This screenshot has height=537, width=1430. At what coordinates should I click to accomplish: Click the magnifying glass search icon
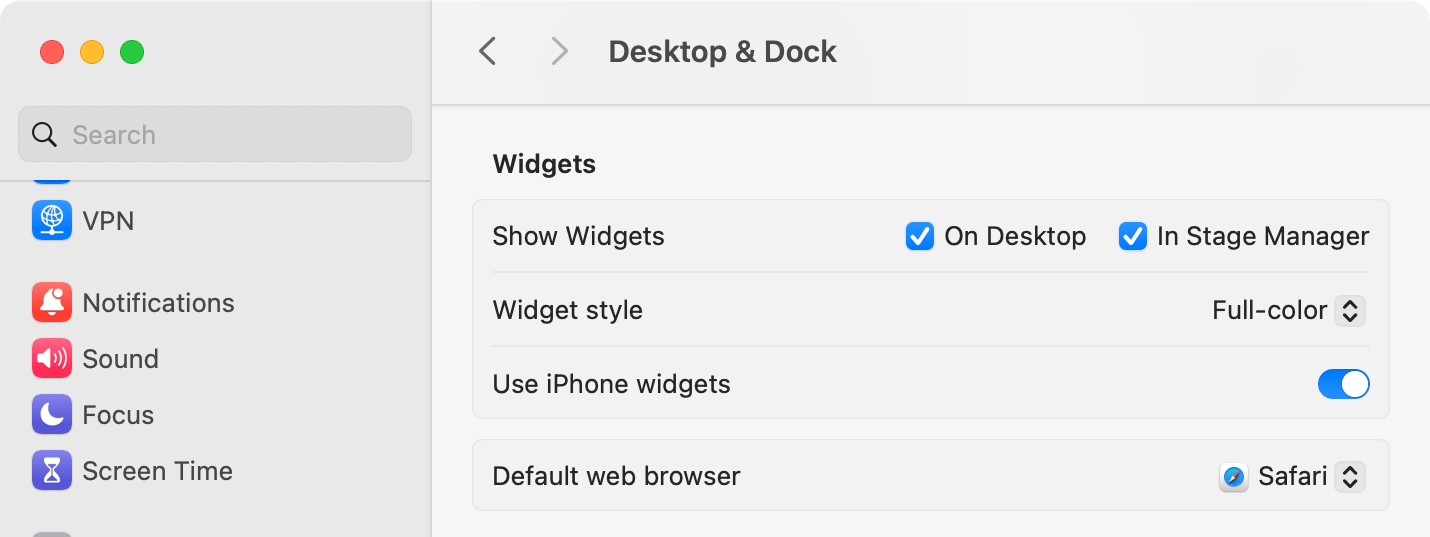tap(44, 135)
